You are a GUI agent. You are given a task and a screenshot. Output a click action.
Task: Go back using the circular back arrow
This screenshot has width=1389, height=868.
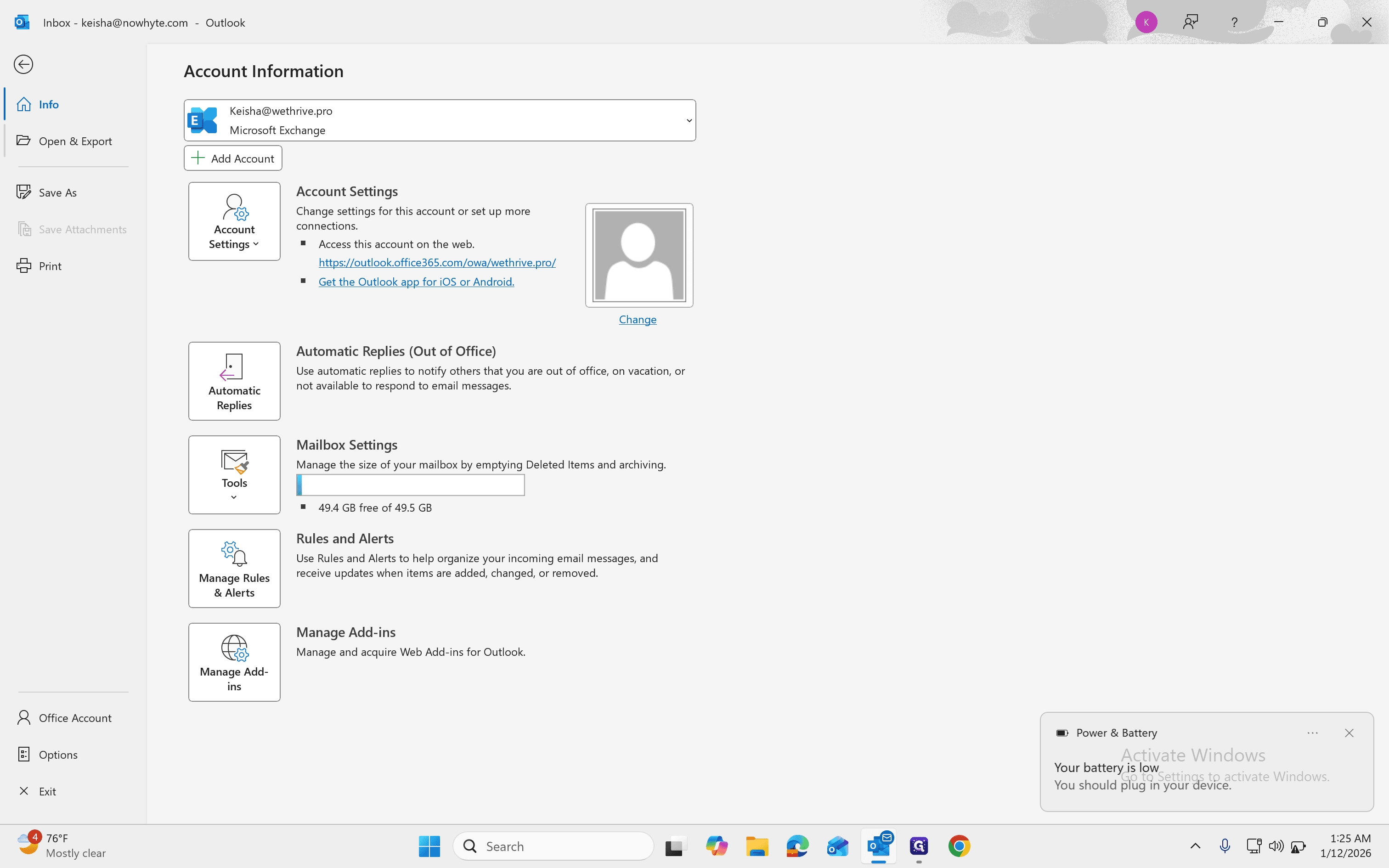(23, 64)
